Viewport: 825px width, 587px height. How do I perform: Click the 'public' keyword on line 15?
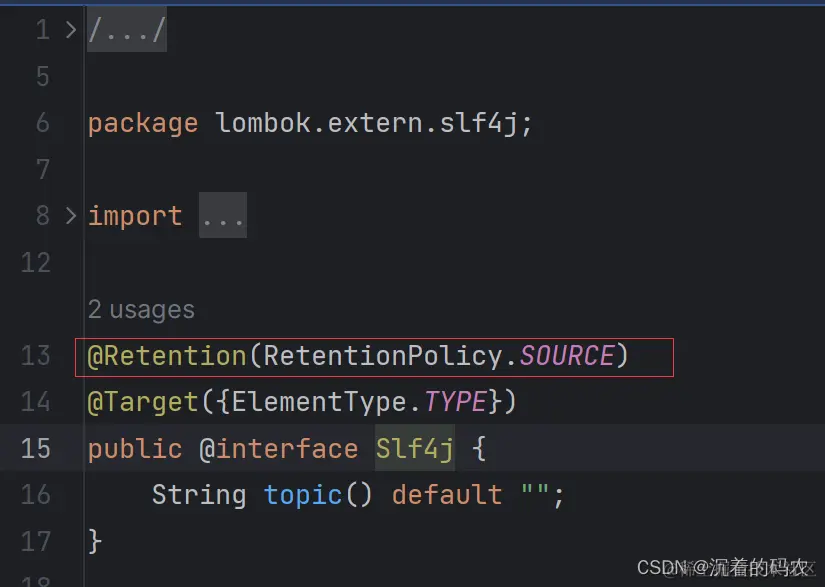click(x=135, y=449)
